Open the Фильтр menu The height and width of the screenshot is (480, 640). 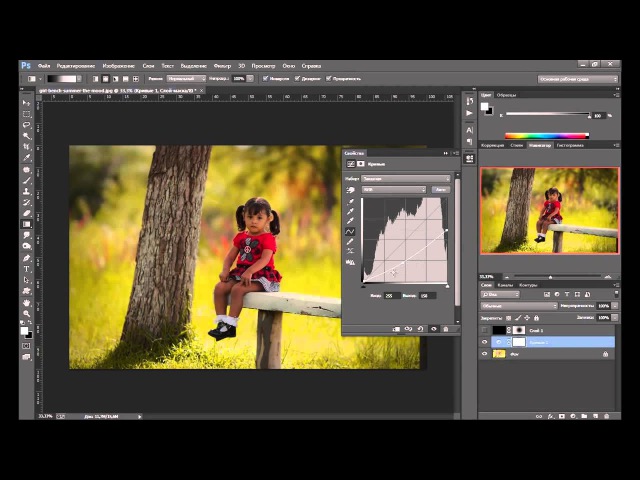pyautogui.click(x=222, y=66)
